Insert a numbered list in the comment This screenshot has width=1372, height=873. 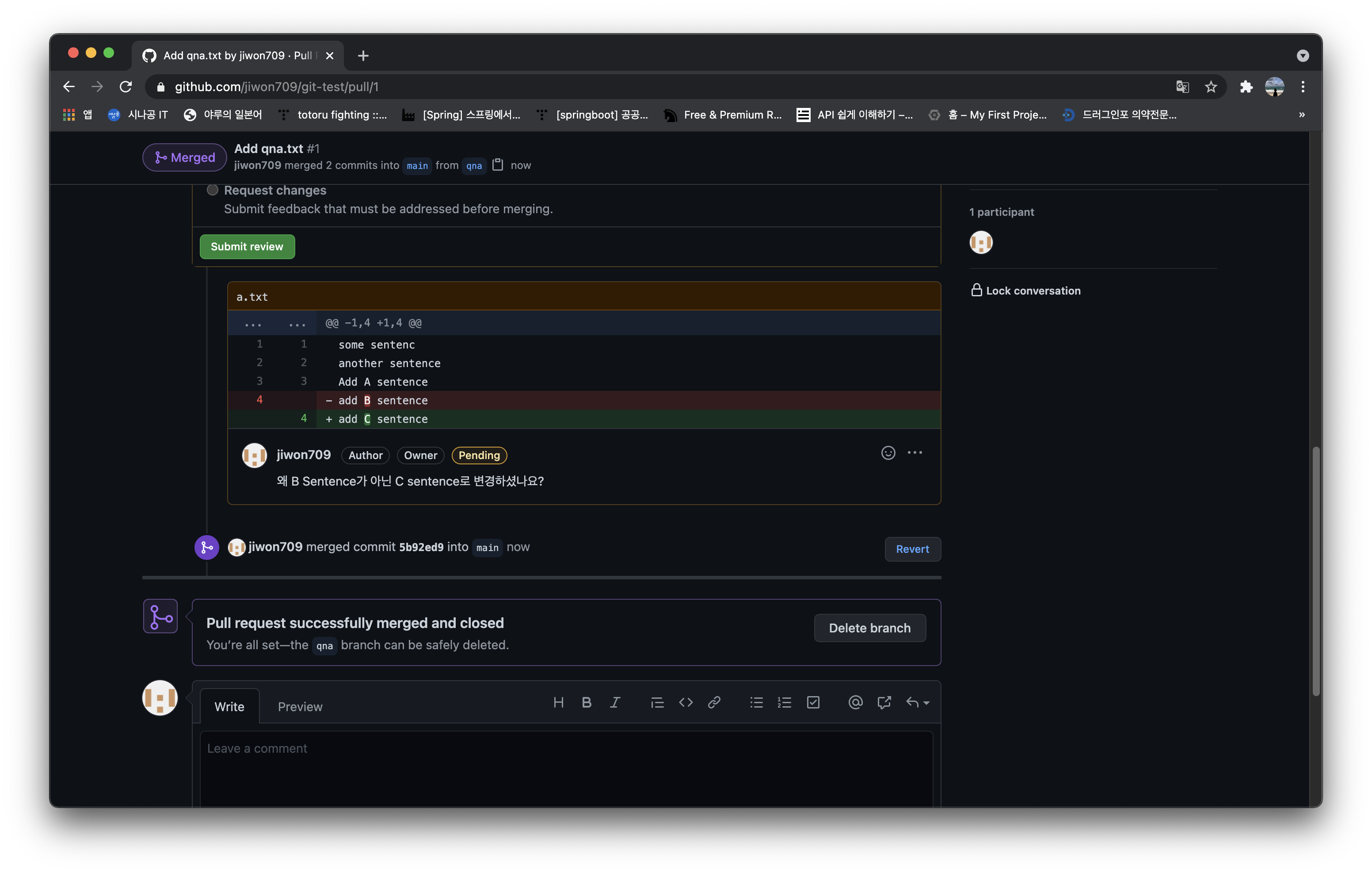click(x=785, y=702)
